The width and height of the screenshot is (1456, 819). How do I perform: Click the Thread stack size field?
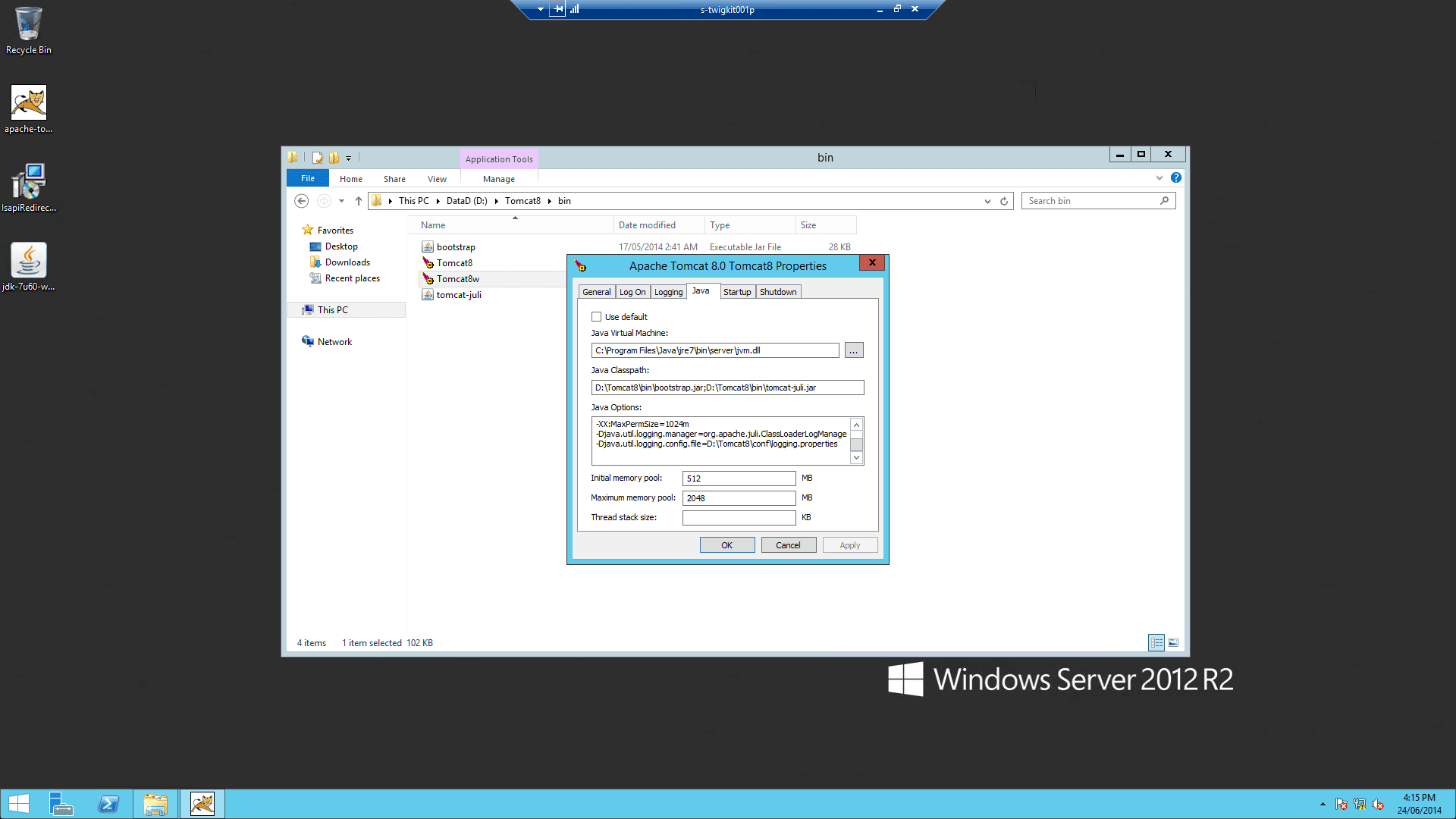[739, 518]
